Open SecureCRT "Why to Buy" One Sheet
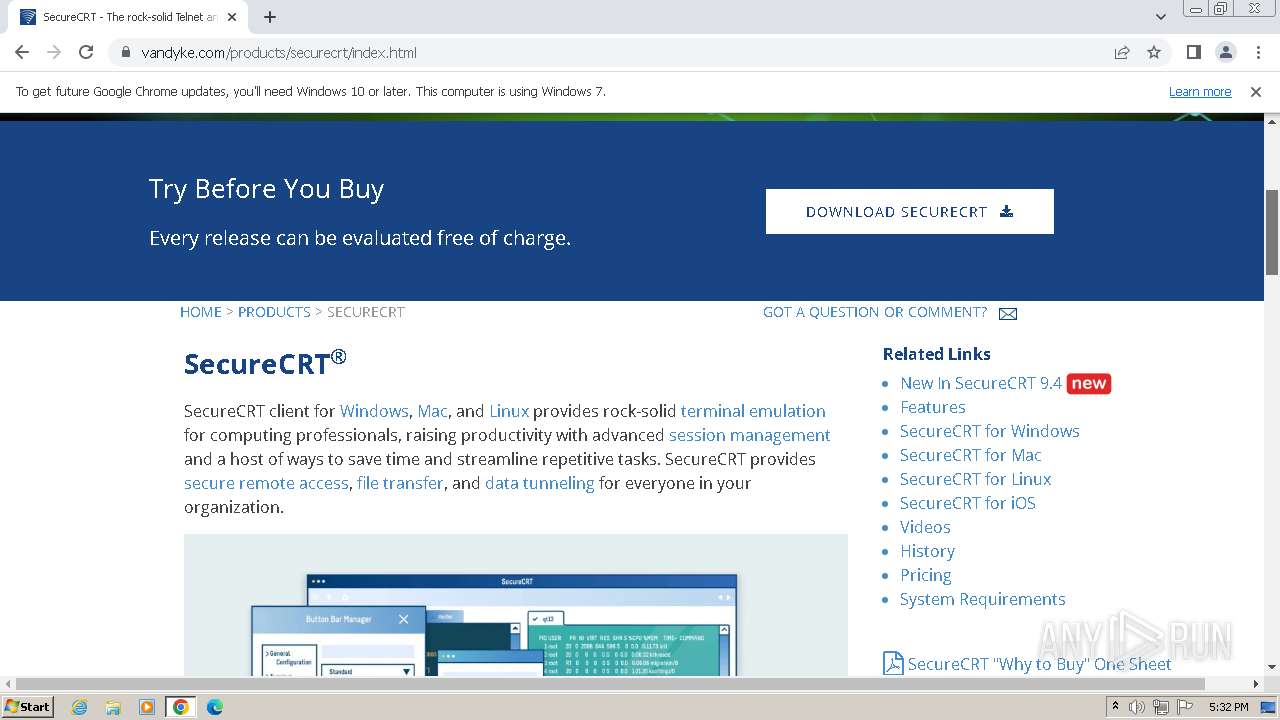 1040,664
